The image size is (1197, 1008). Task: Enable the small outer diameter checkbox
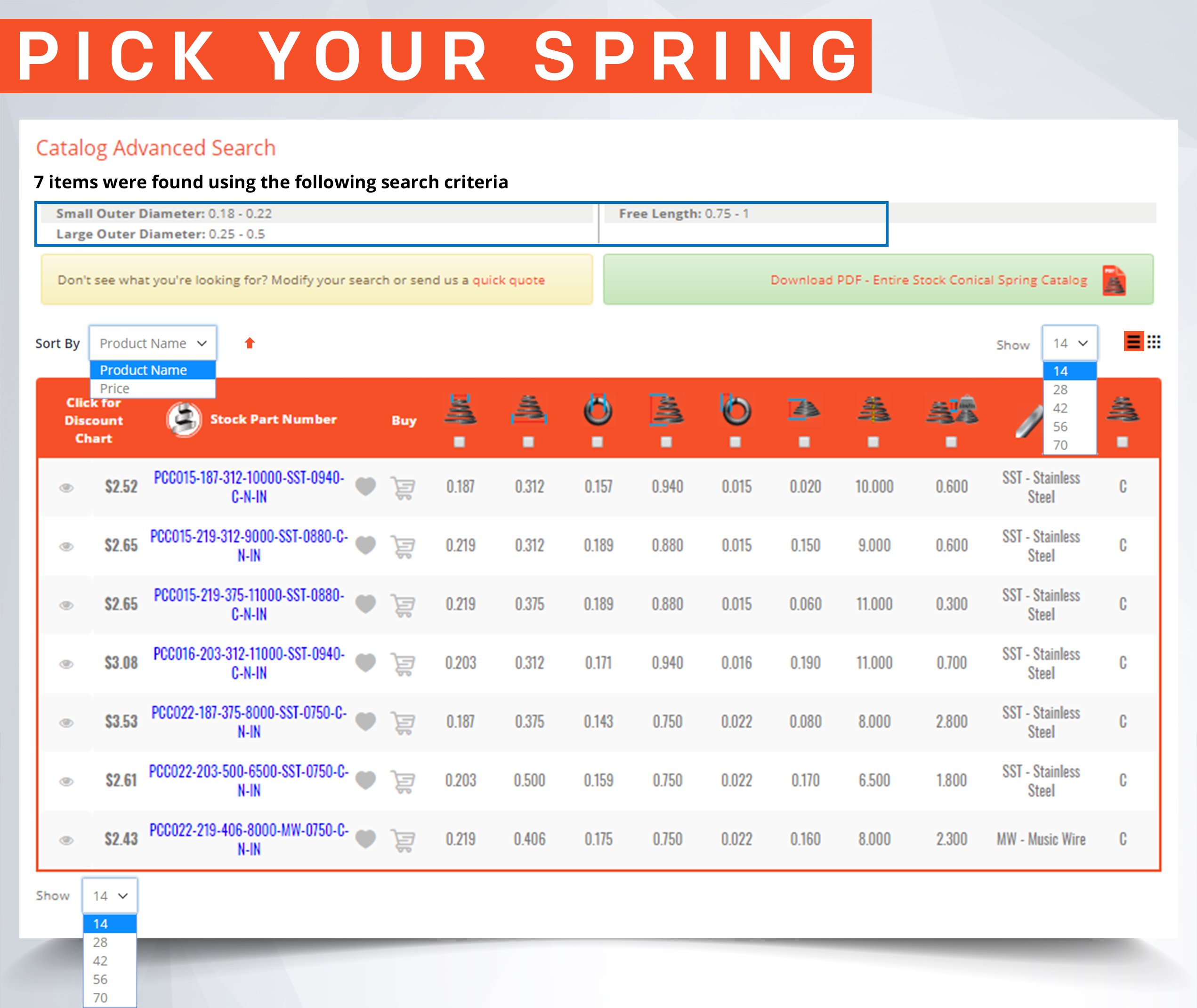[x=460, y=442]
